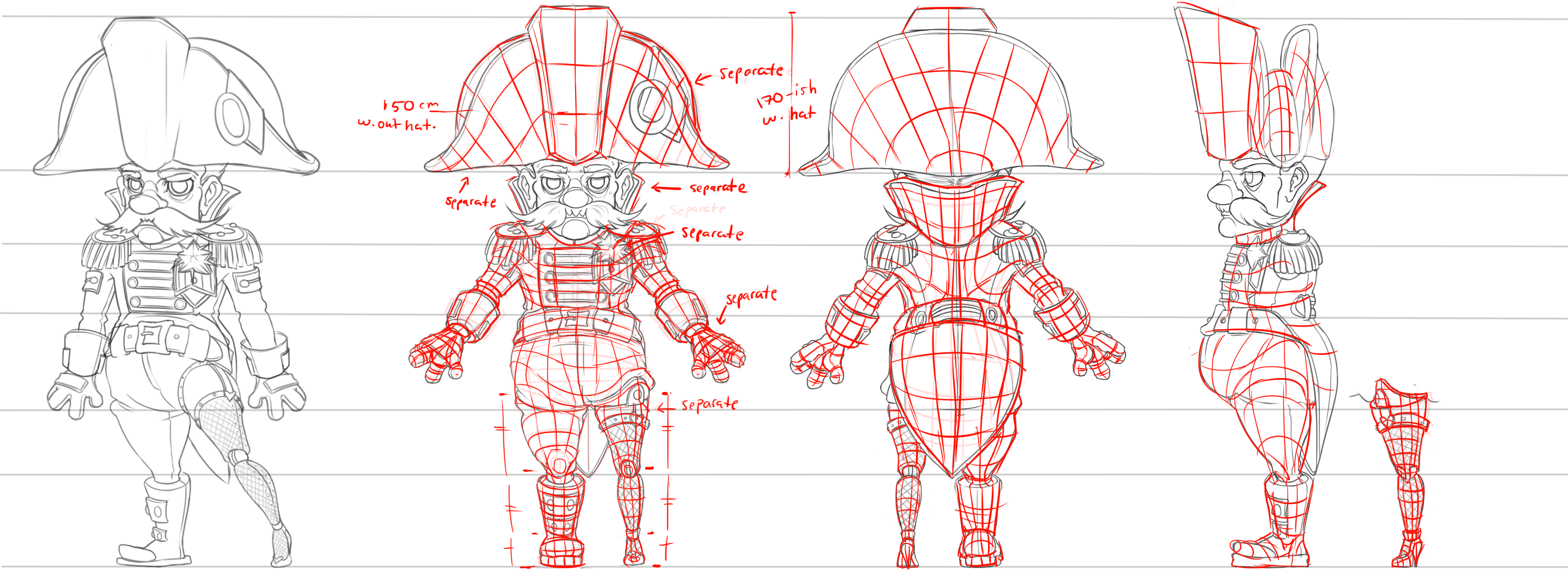Click the '150 cm w.out hat' annotation
The height and width of the screenshot is (580, 1568).
398,115
